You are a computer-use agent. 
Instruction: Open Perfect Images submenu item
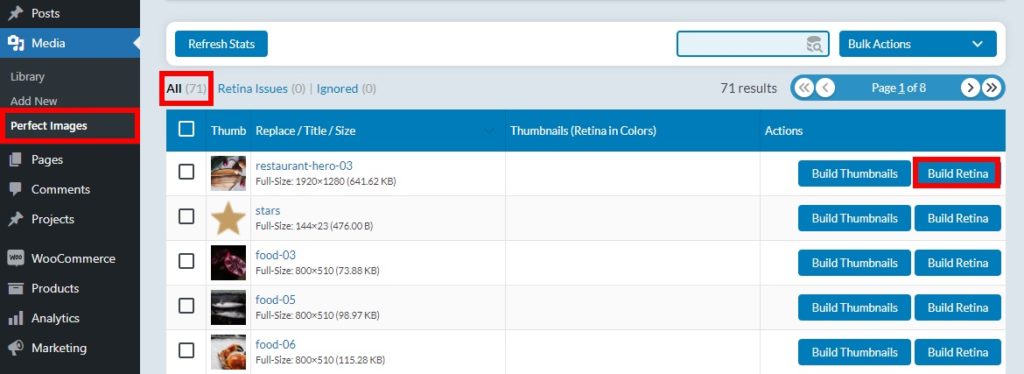coord(49,126)
